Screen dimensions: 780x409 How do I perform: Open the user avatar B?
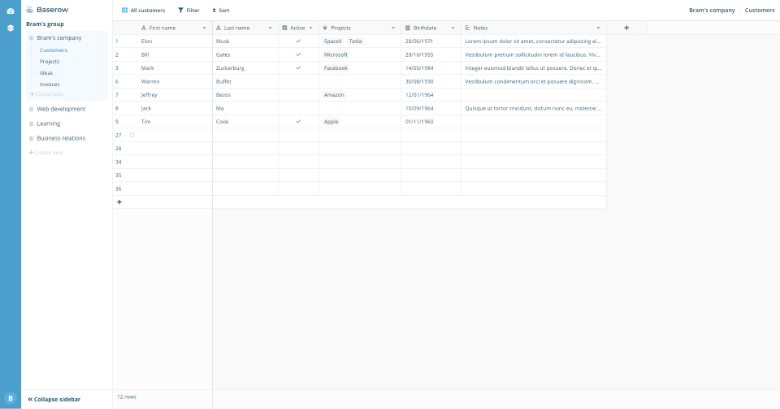[x=10, y=399]
